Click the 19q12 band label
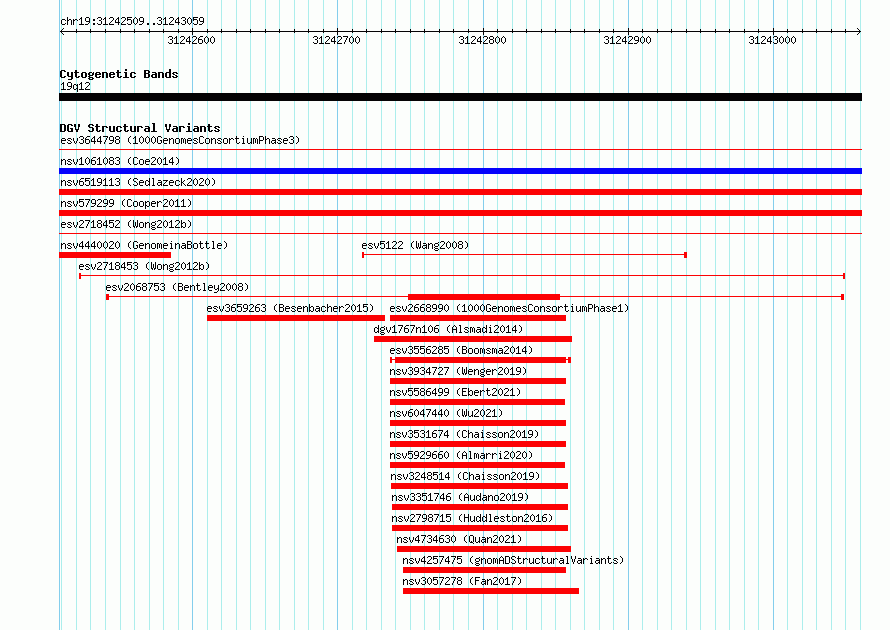 (75, 86)
